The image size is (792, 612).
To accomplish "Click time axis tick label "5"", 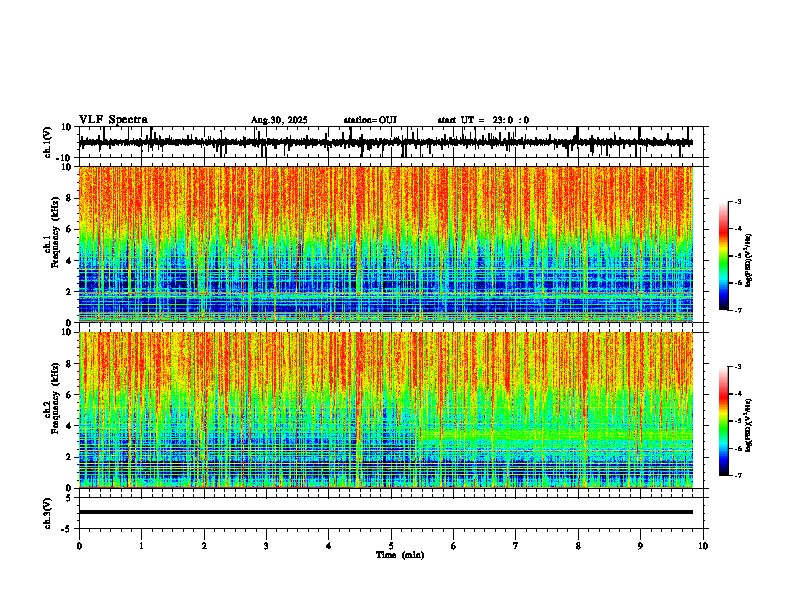I will pos(391,546).
